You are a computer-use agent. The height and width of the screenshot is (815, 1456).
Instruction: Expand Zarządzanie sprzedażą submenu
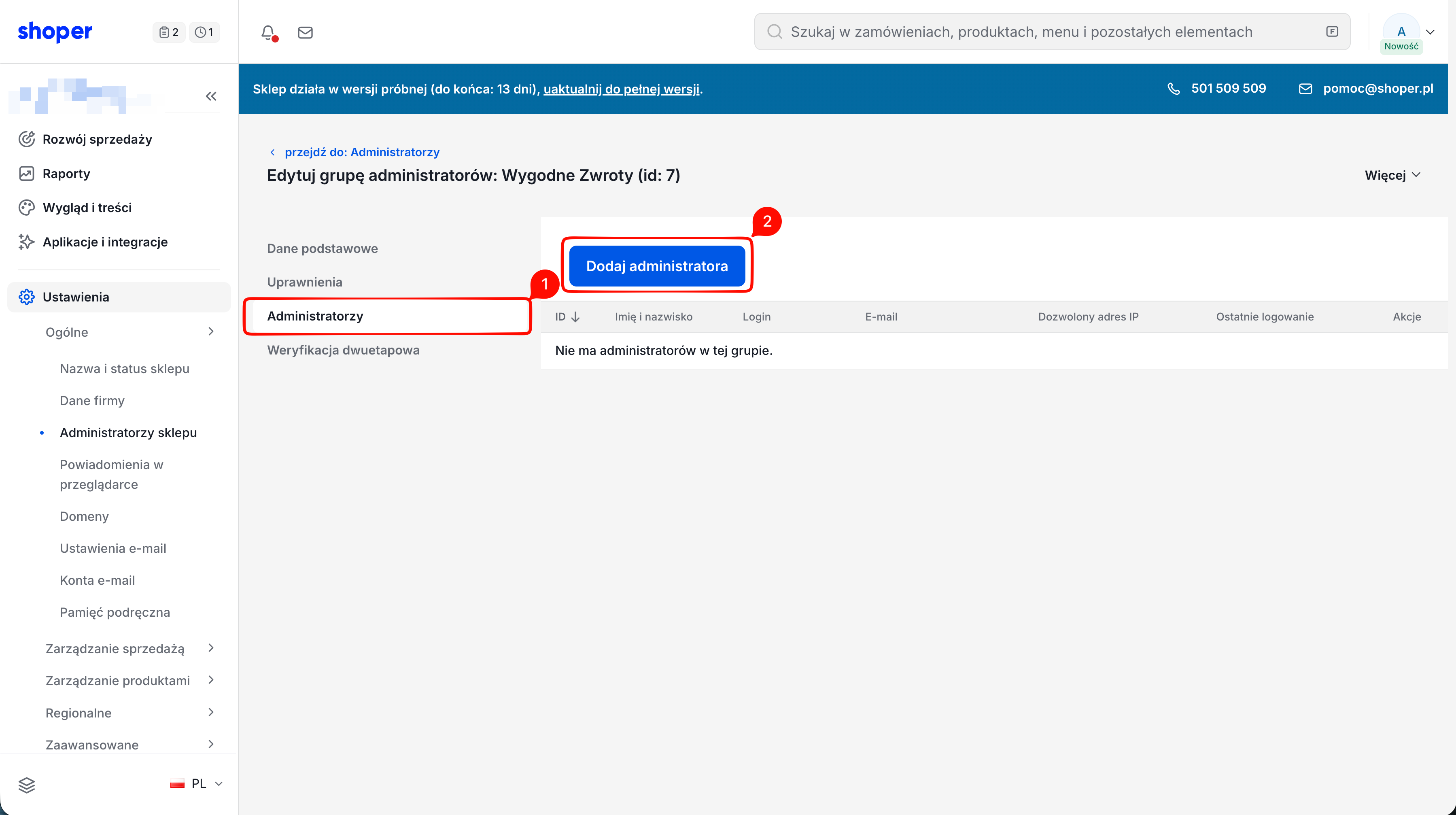coord(211,648)
